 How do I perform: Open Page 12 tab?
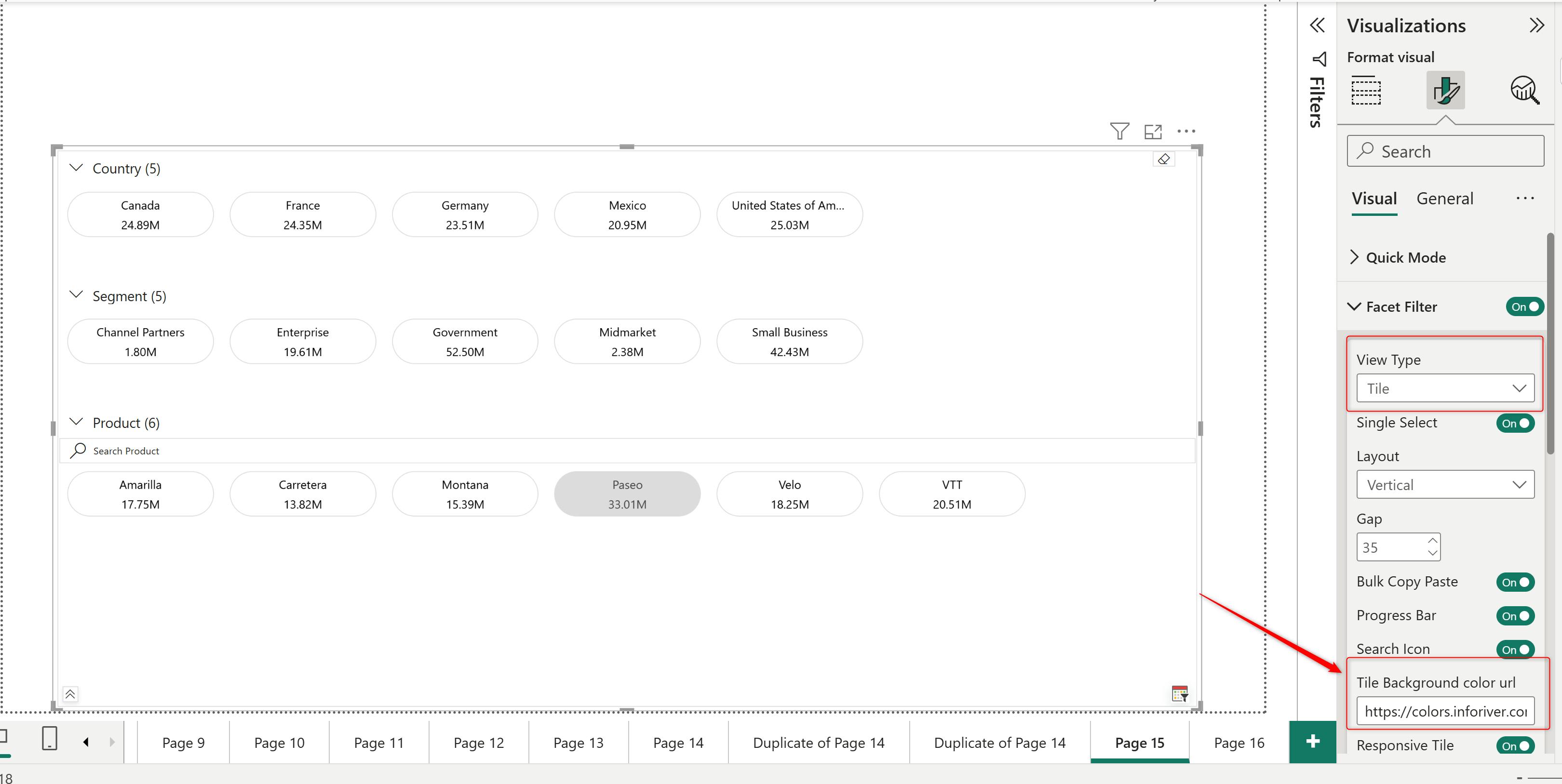pyautogui.click(x=478, y=743)
